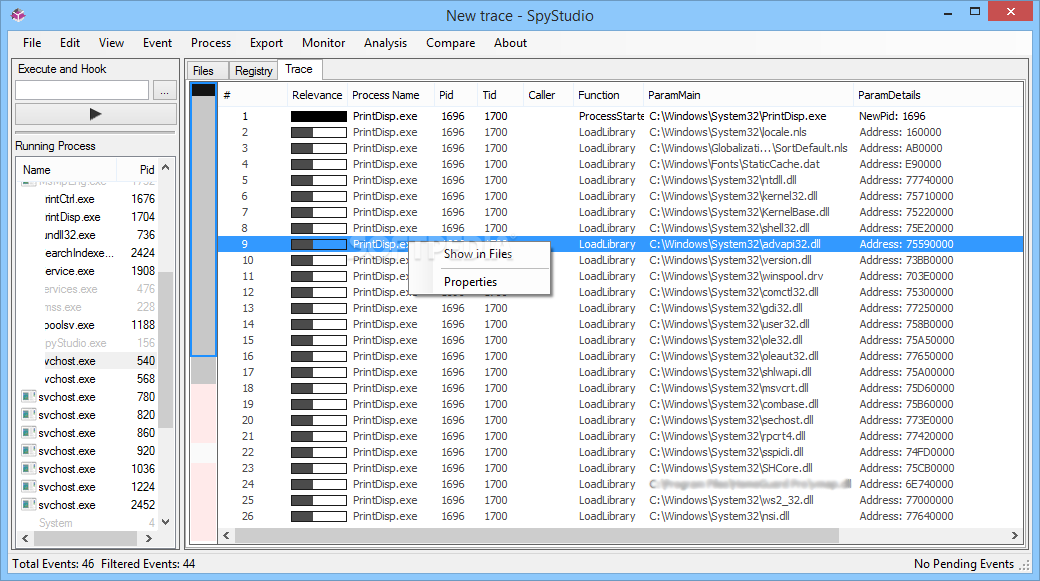This screenshot has width=1040, height=581.
Task: Select vchost.exe process with Pid 540
Action: coord(88,361)
